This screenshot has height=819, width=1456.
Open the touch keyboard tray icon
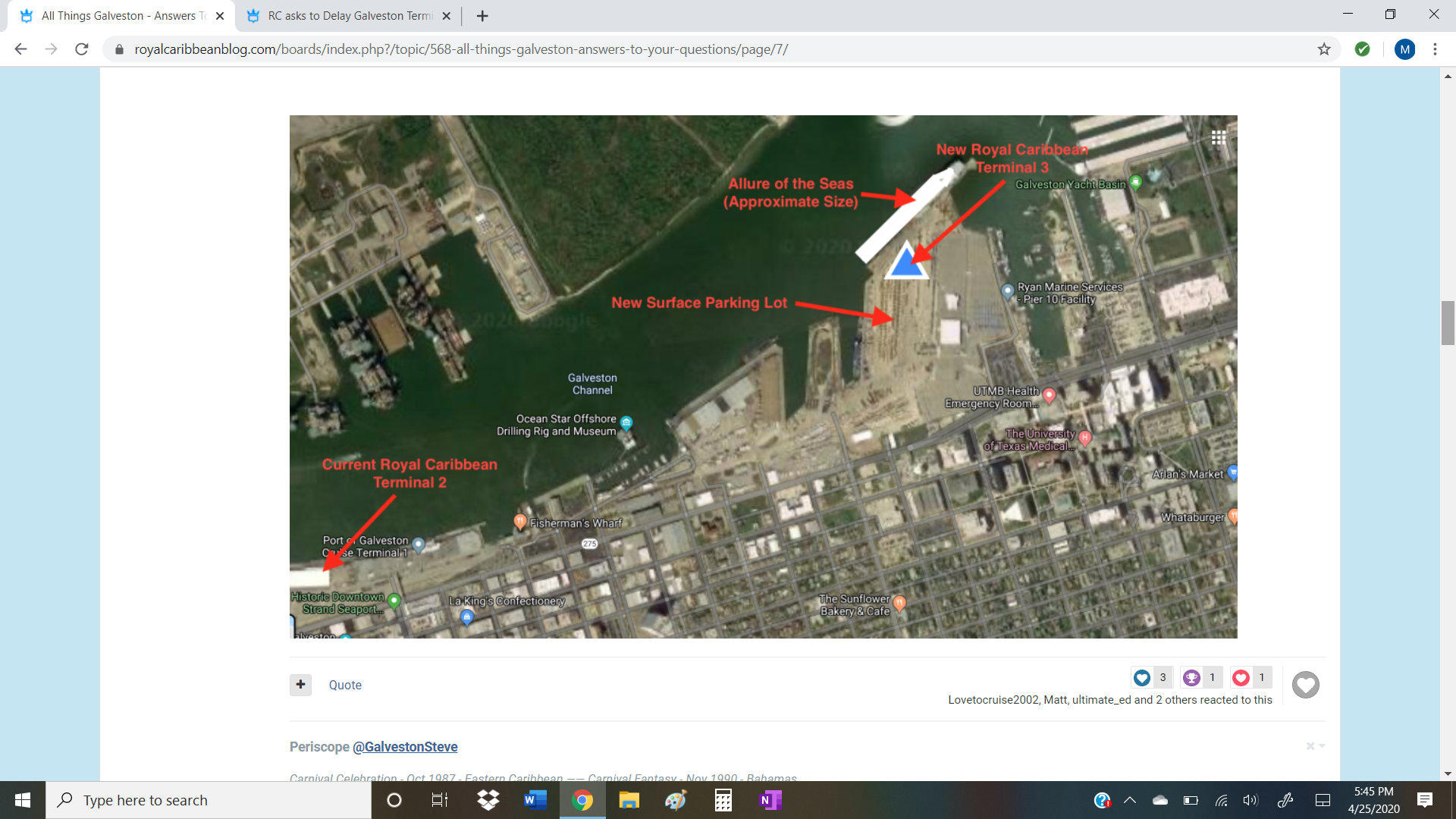[x=1323, y=800]
